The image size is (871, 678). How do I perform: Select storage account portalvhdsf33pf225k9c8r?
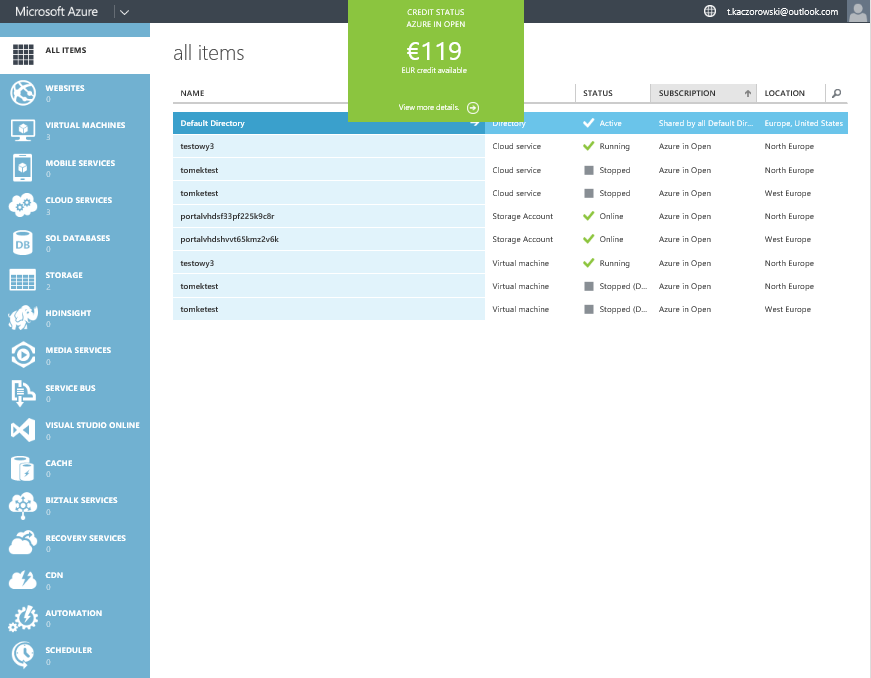(227, 217)
